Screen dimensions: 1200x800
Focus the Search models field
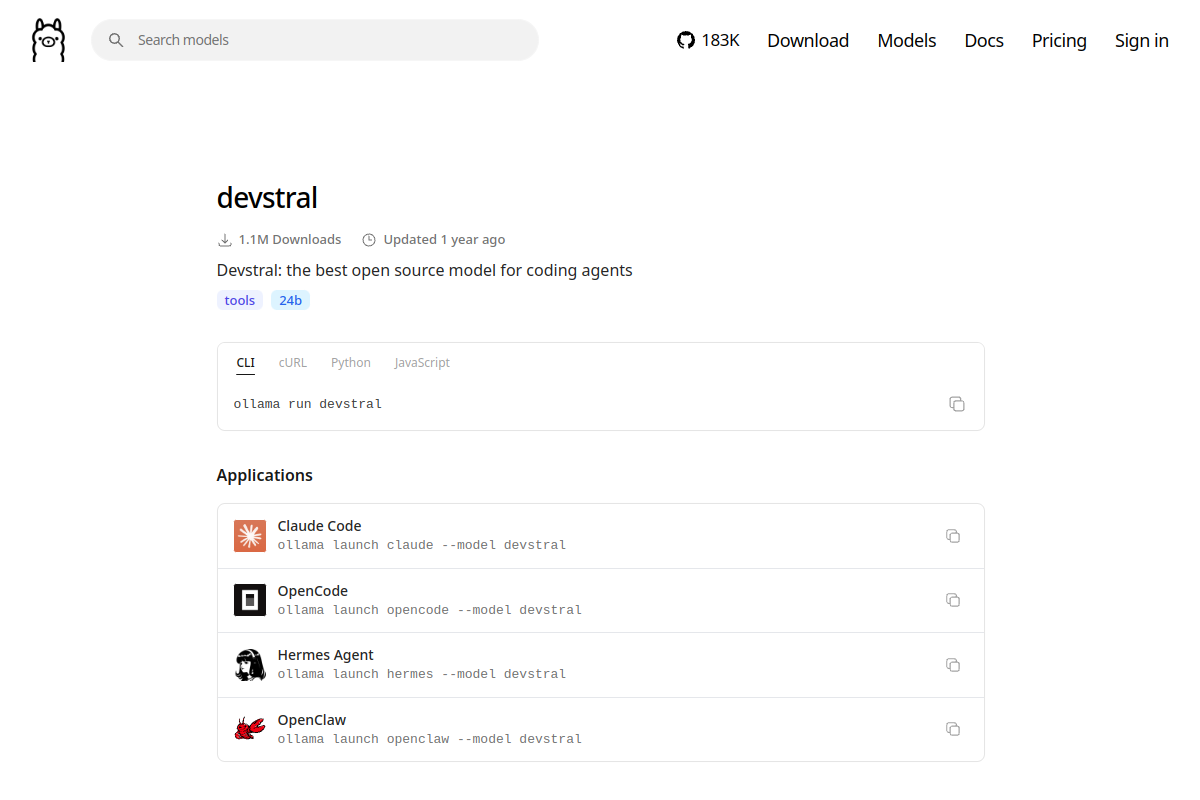click(x=315, y=40)
